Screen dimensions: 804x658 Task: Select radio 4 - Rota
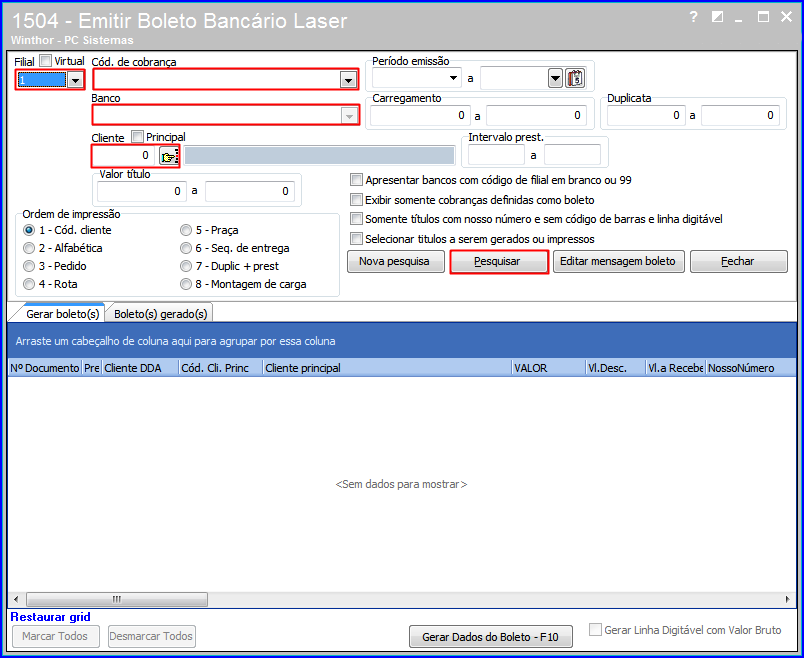[29, 284]
